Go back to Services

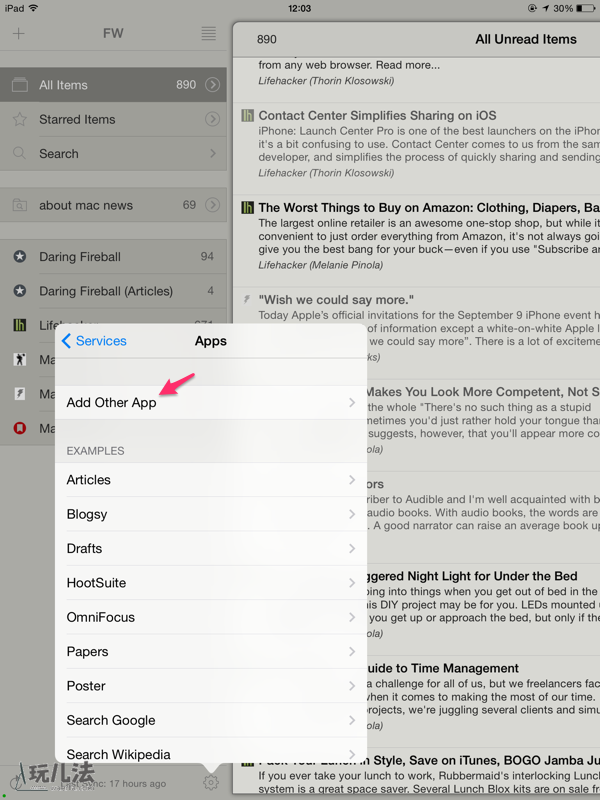(94, 341)
